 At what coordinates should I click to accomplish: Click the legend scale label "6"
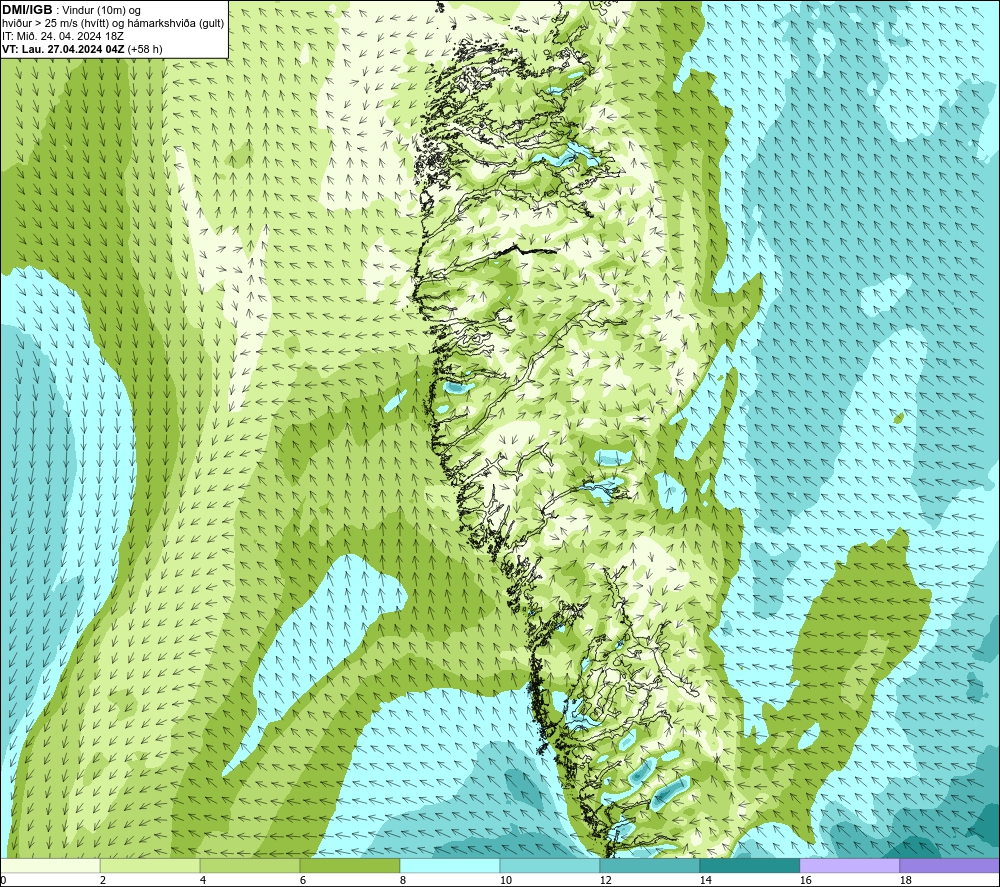coord(303,880)
